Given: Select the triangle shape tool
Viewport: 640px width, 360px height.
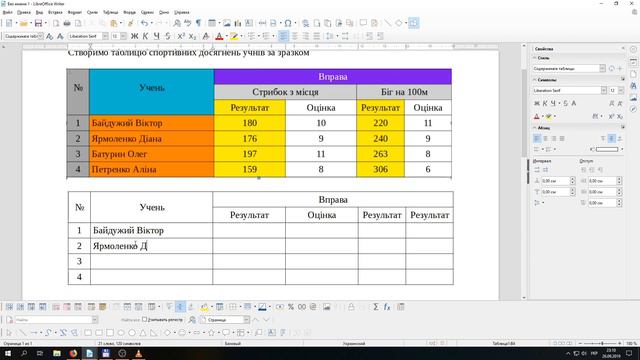Looking at the screenshot, I should [x=143, y=333].
